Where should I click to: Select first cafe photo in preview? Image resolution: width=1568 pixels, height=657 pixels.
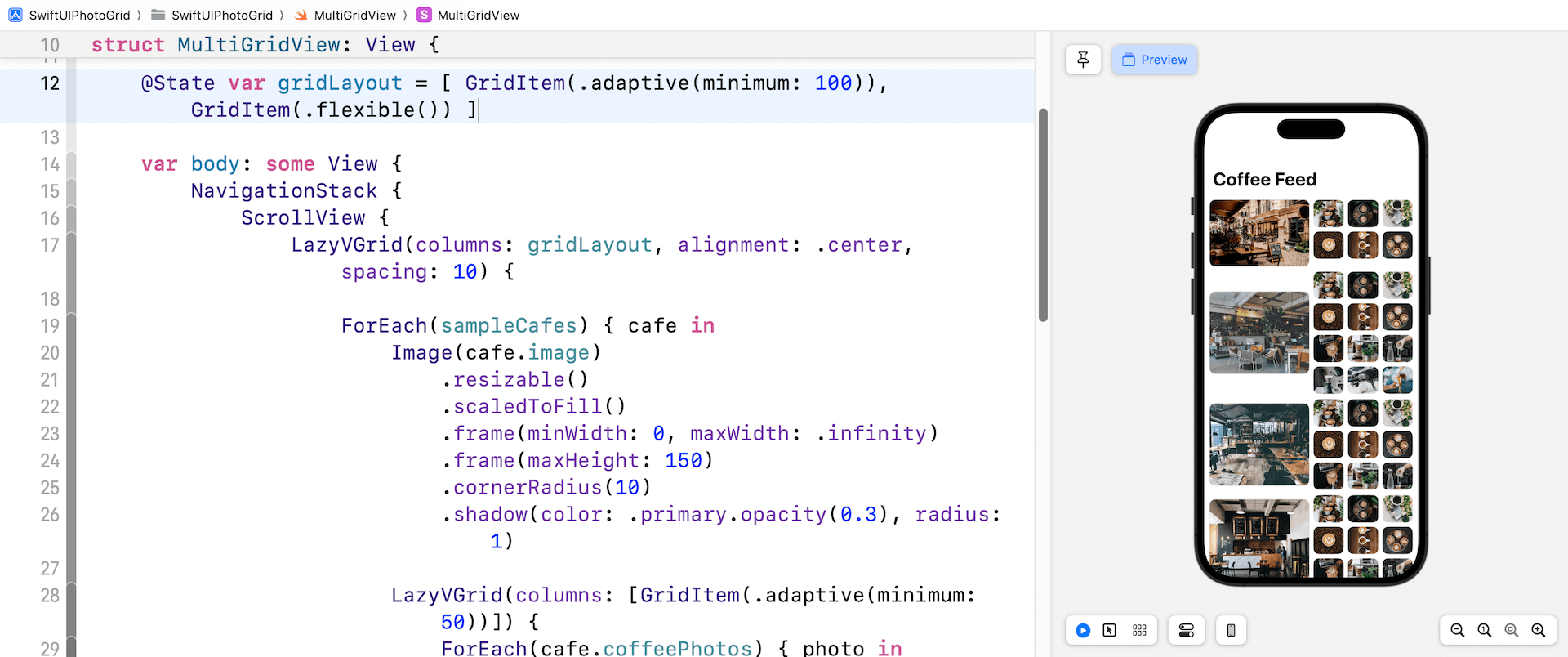pyautogui.click(x=1258, y=233)
